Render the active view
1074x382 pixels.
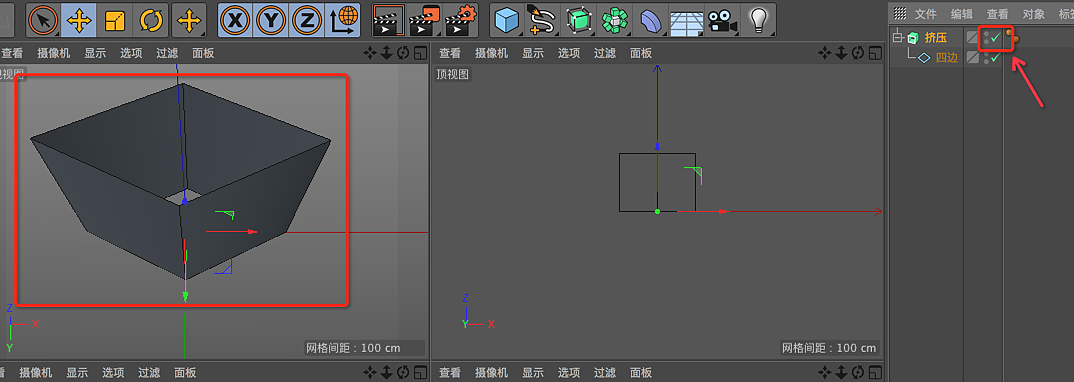click(x=388, y=21)
